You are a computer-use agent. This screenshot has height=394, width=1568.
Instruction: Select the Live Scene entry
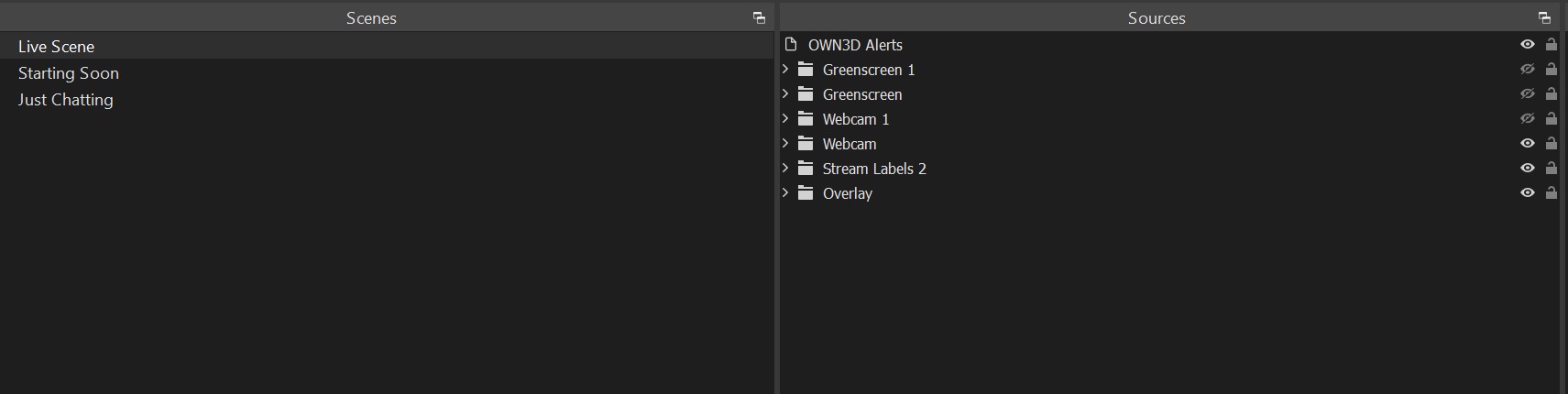pos(57,47)
